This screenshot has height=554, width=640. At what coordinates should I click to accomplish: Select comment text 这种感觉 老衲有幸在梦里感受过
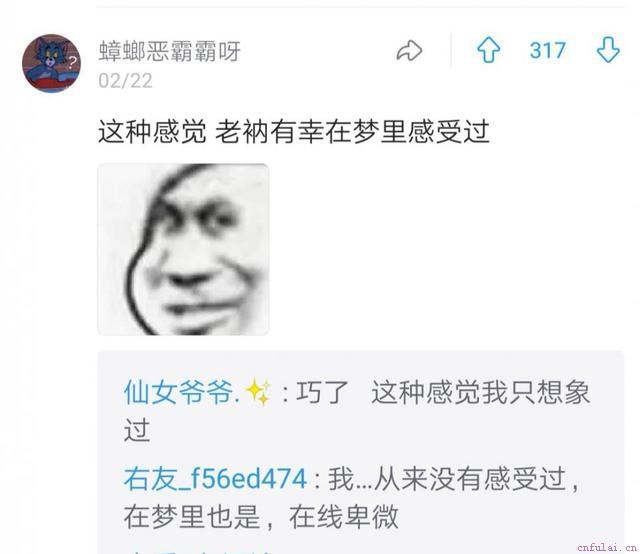pos(294,132)
